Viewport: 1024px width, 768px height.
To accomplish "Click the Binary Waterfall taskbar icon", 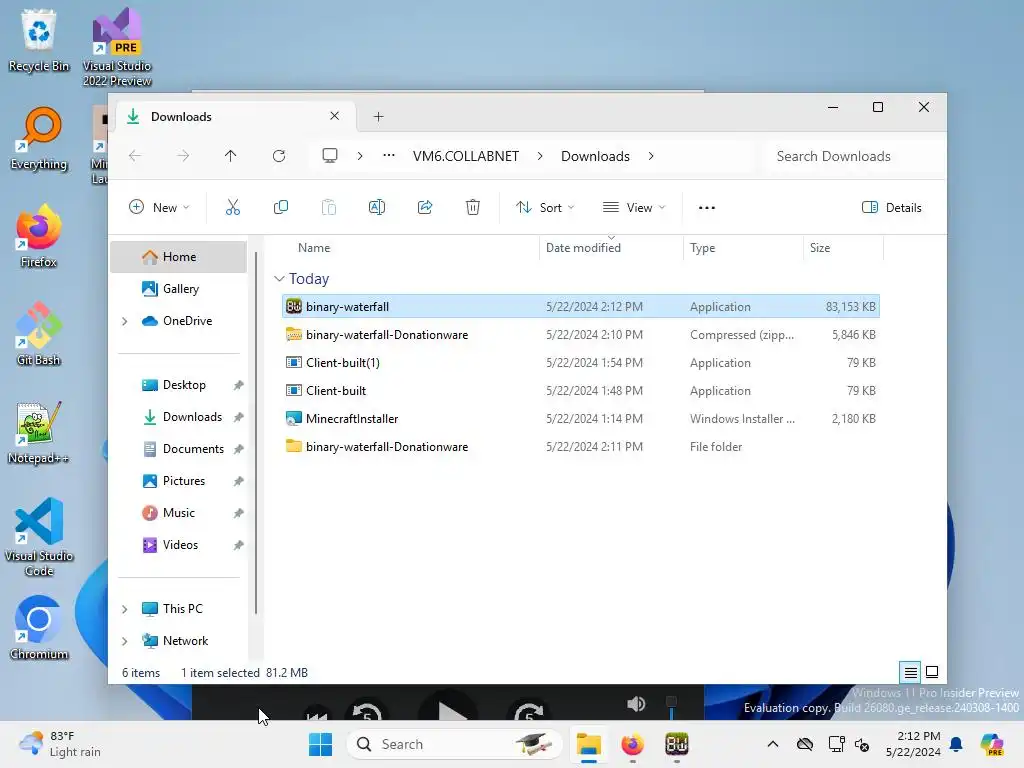I will 677,744.
